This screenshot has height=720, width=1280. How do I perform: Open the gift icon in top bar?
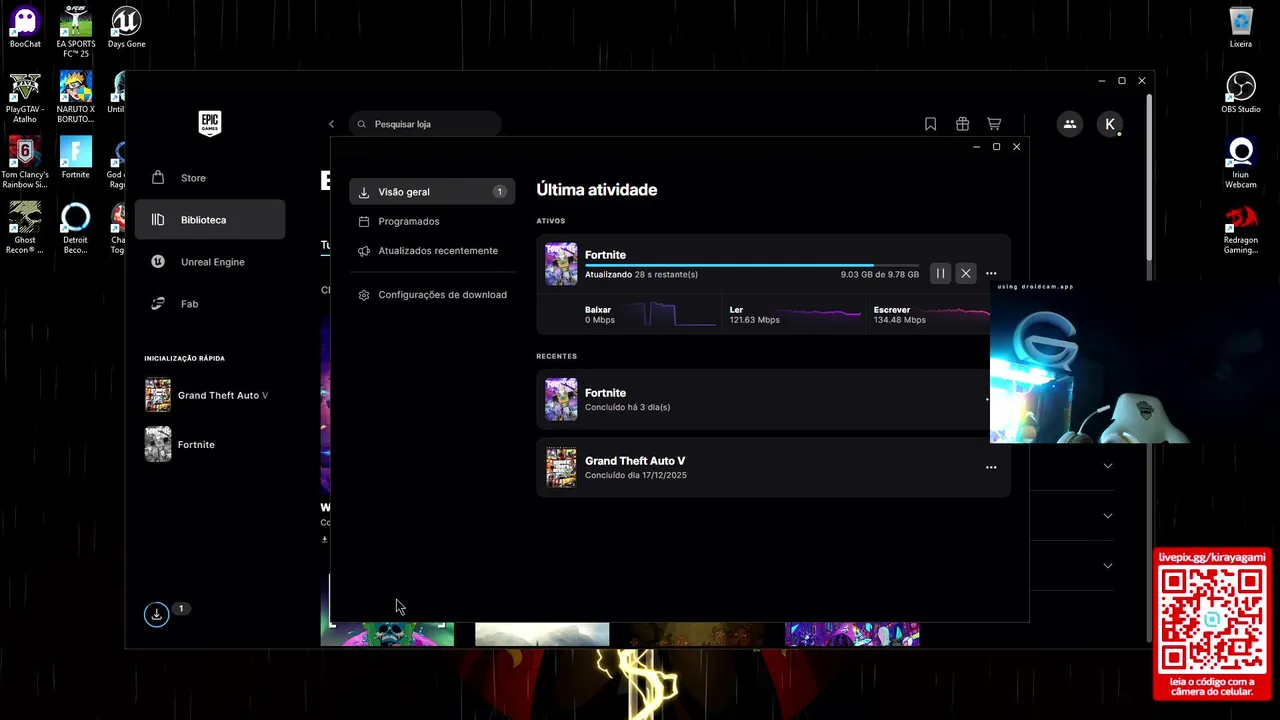[x=962, y=124]
